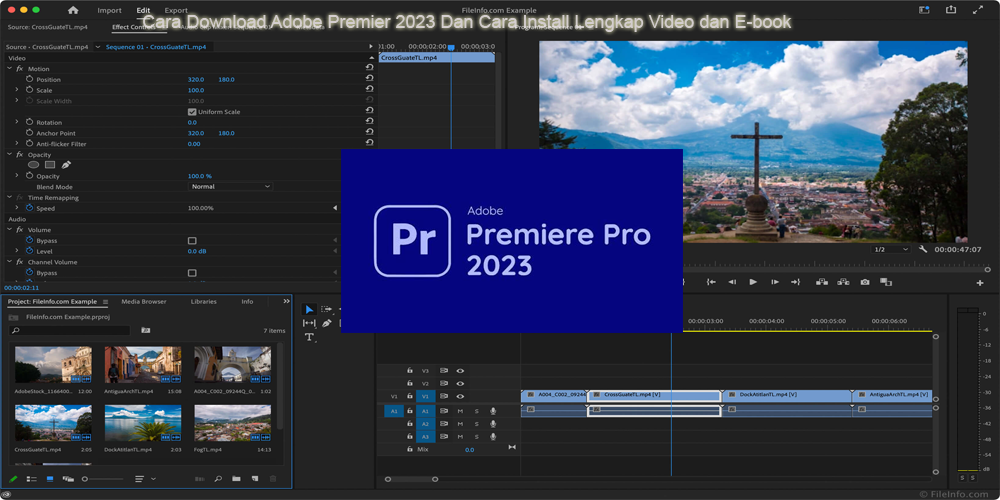Step forward one frame in Program Monitor
The height and width of the screenshot is (500, 1000).
[x=774, y=282]
